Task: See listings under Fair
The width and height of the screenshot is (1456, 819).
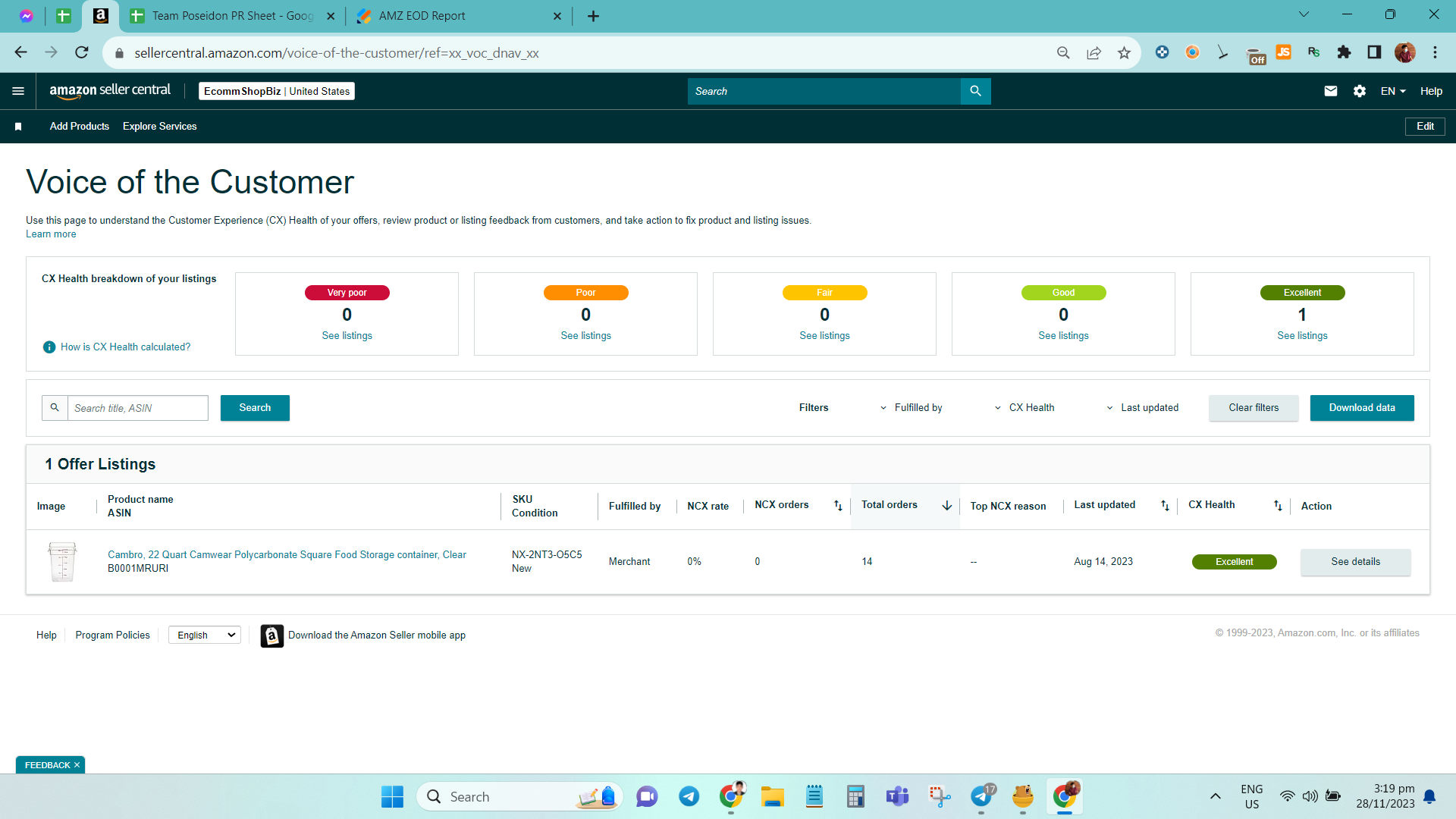Action: (824, 336)
